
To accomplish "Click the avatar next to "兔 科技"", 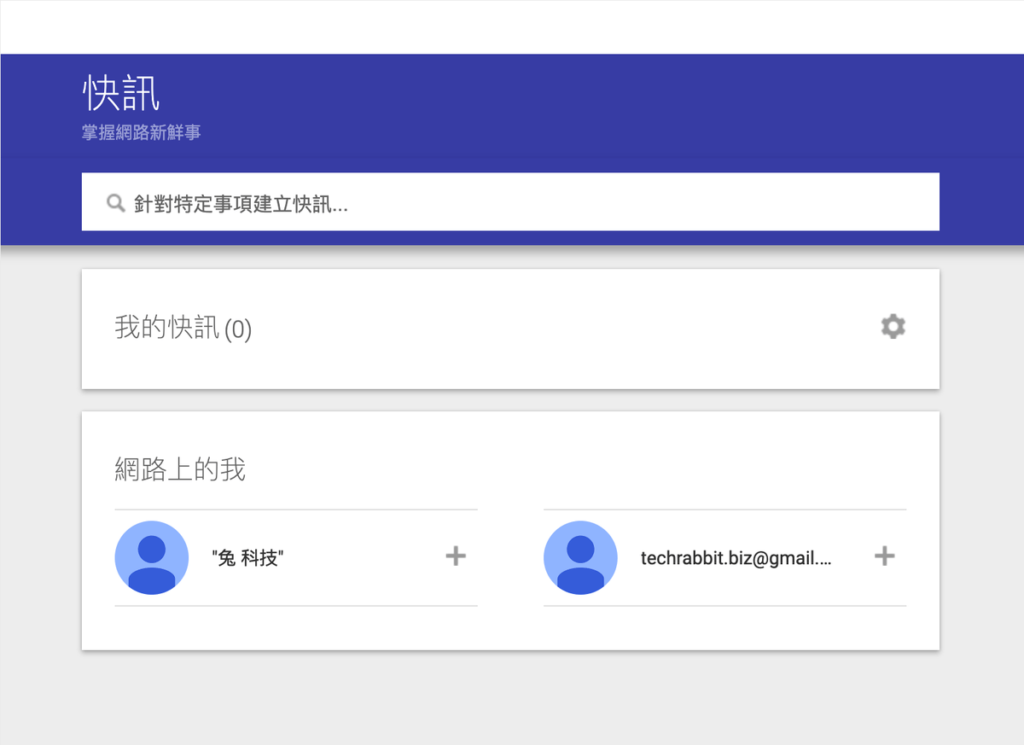I will [152, 558].
